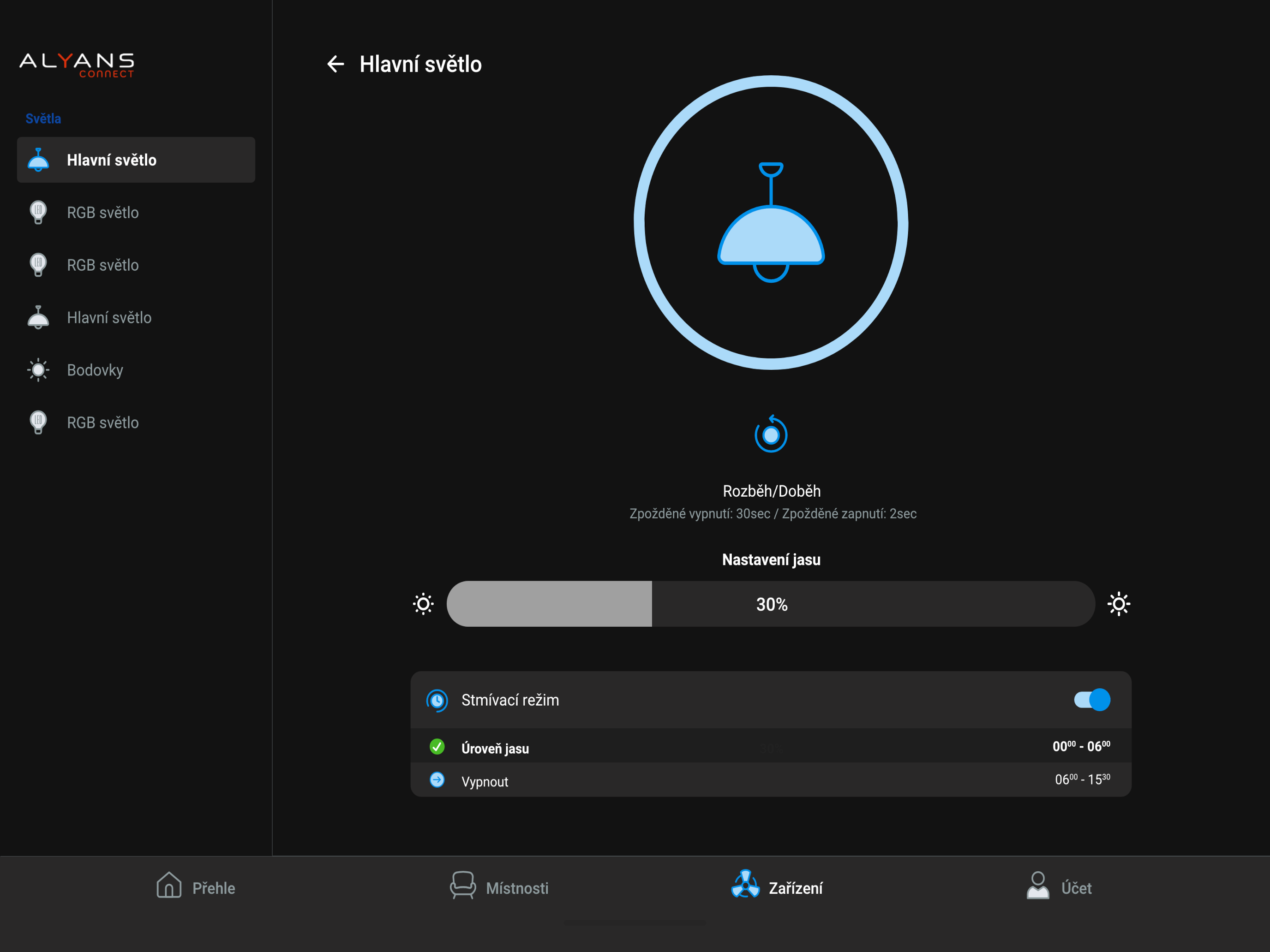Open the Přehled tab

(196, 887)
